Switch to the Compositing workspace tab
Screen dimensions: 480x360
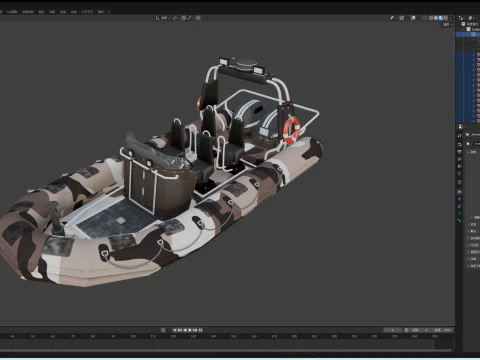[74, 12]
